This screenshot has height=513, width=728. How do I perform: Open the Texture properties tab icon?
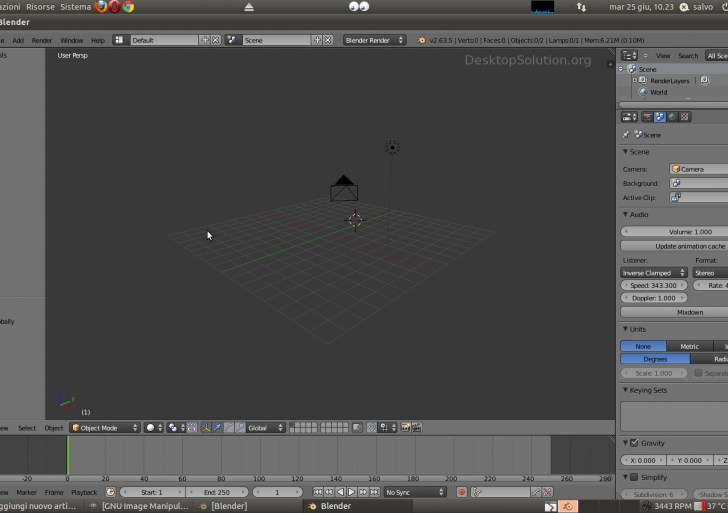(685, 117)
